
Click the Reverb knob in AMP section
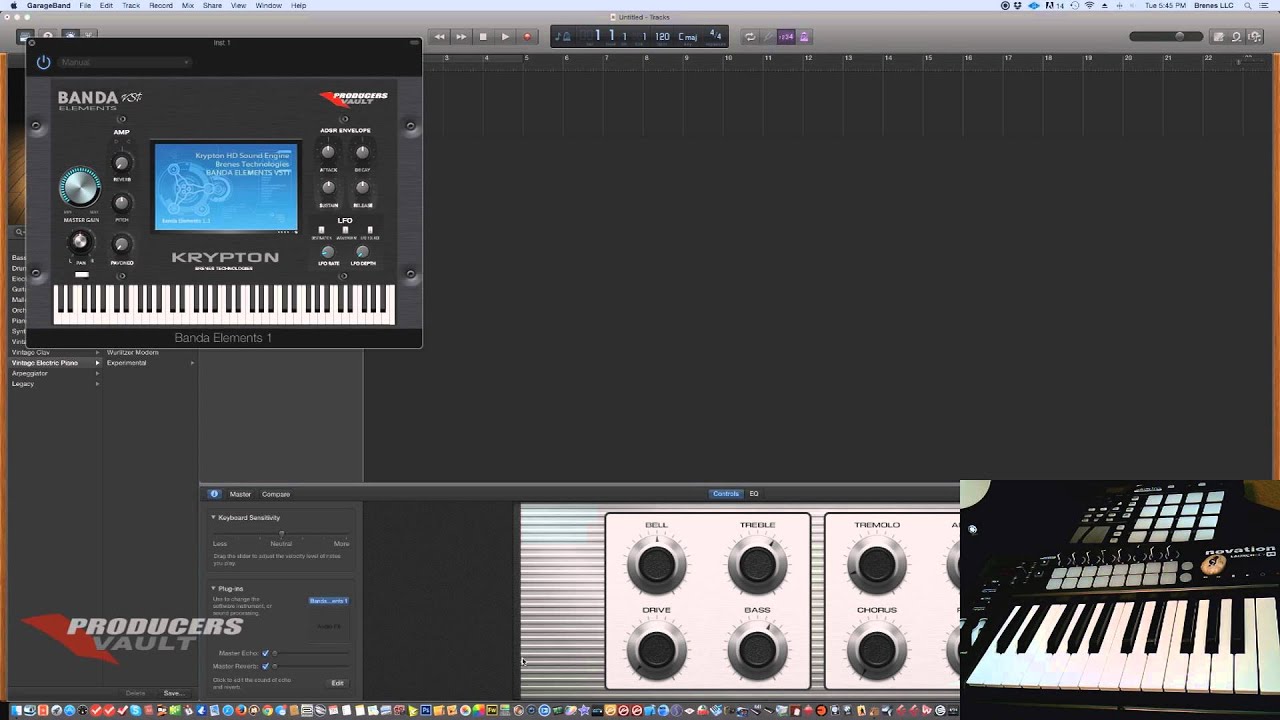click(x=121, y=164)
